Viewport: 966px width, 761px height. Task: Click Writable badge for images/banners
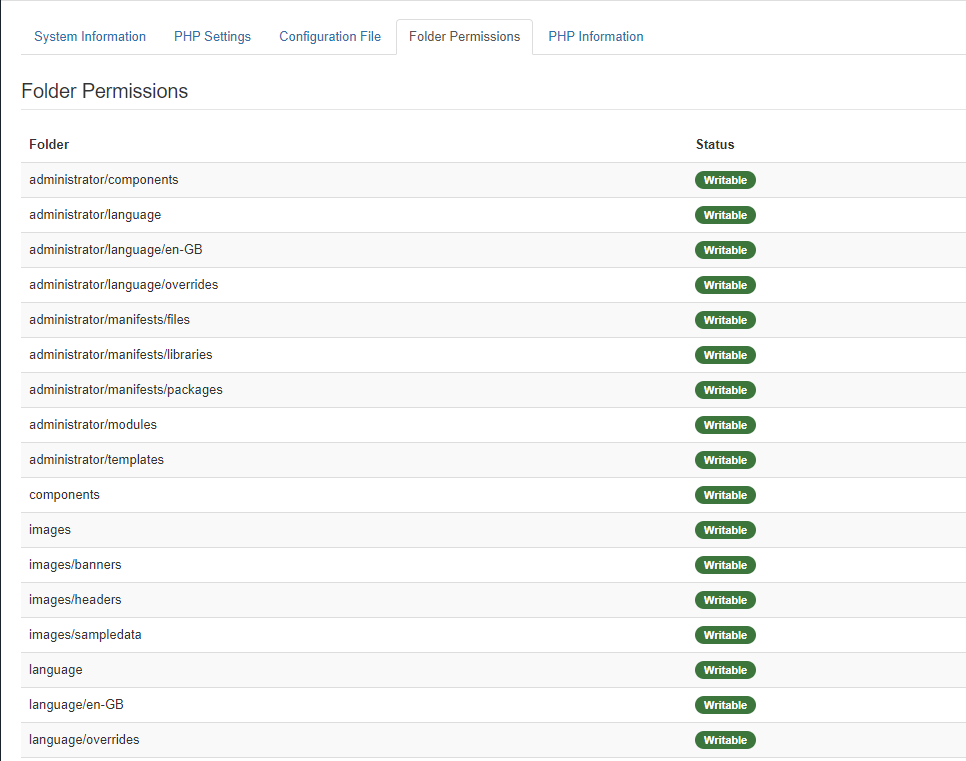(x=725, y=565)
